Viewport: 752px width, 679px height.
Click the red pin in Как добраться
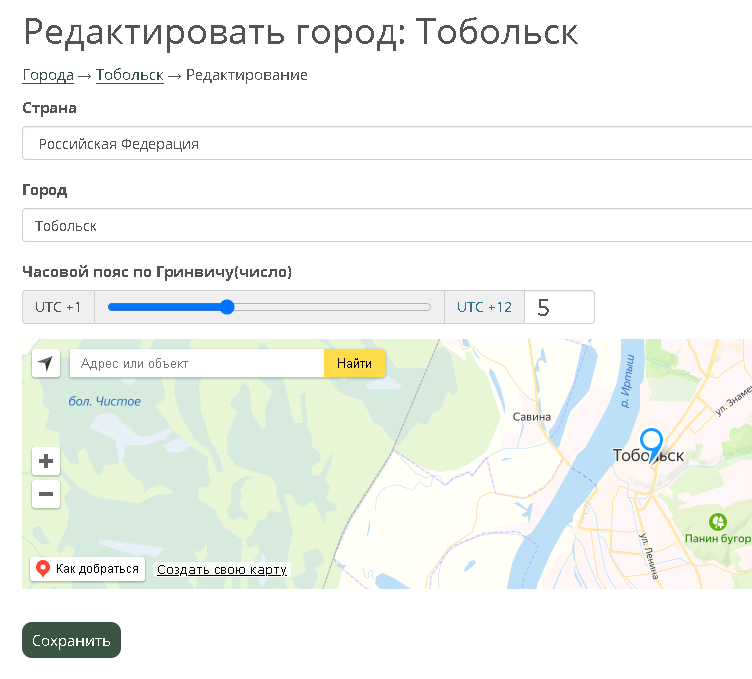coord(43,569)
